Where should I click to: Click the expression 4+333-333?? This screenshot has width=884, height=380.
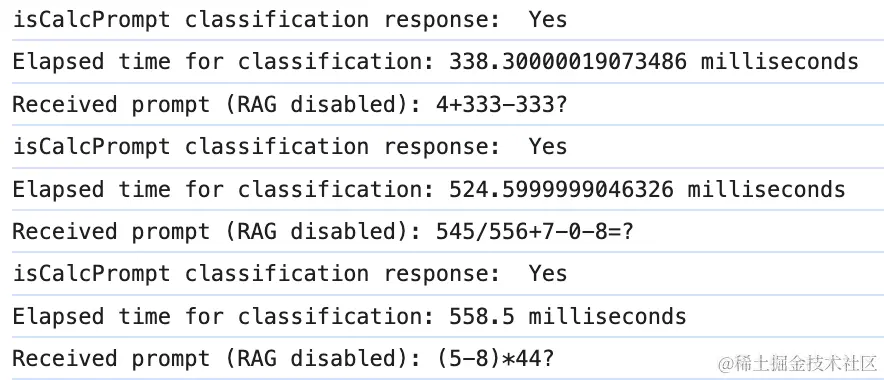point(501,104)
